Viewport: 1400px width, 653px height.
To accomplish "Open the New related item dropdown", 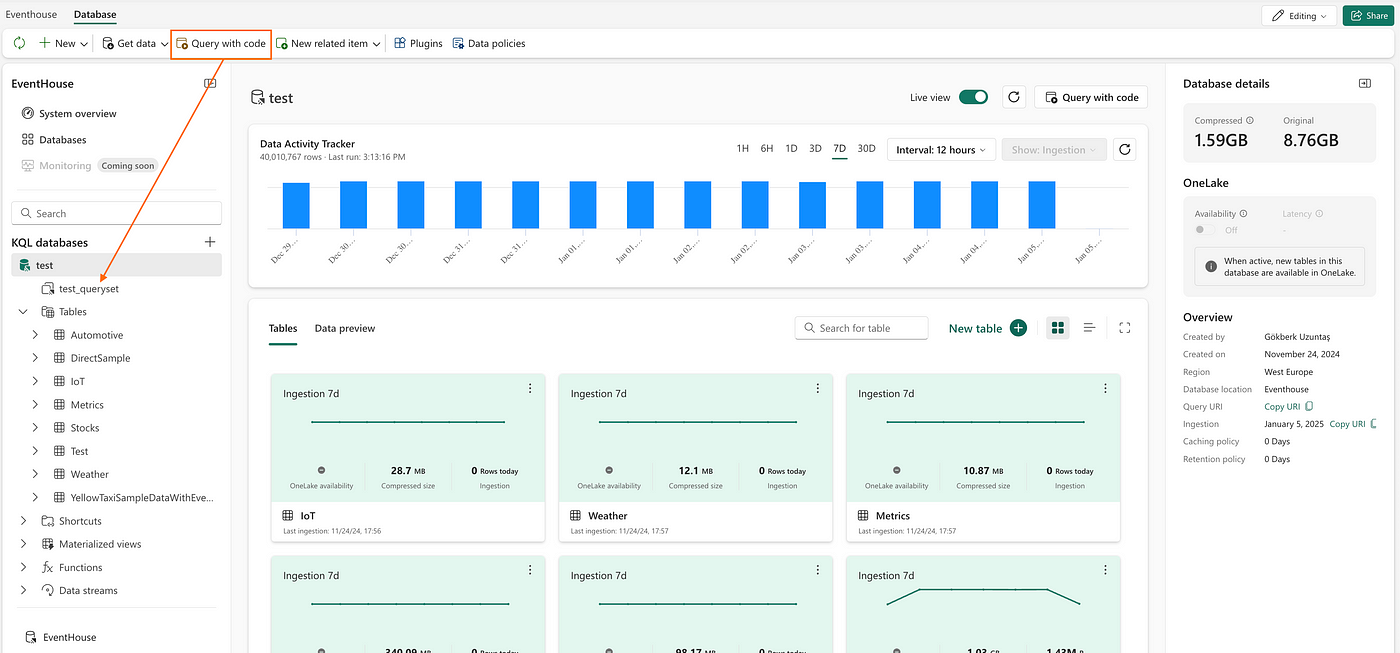I will click(x=328, y=44).
